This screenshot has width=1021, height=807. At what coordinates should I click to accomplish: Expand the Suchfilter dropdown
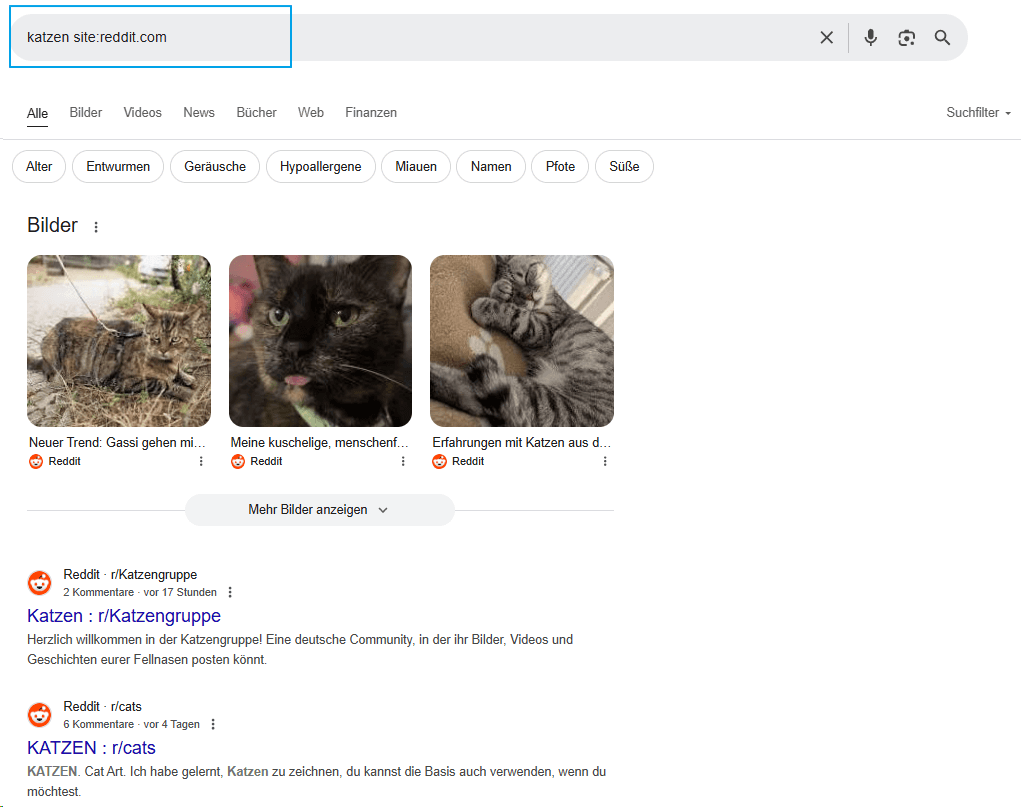point(979,113)
